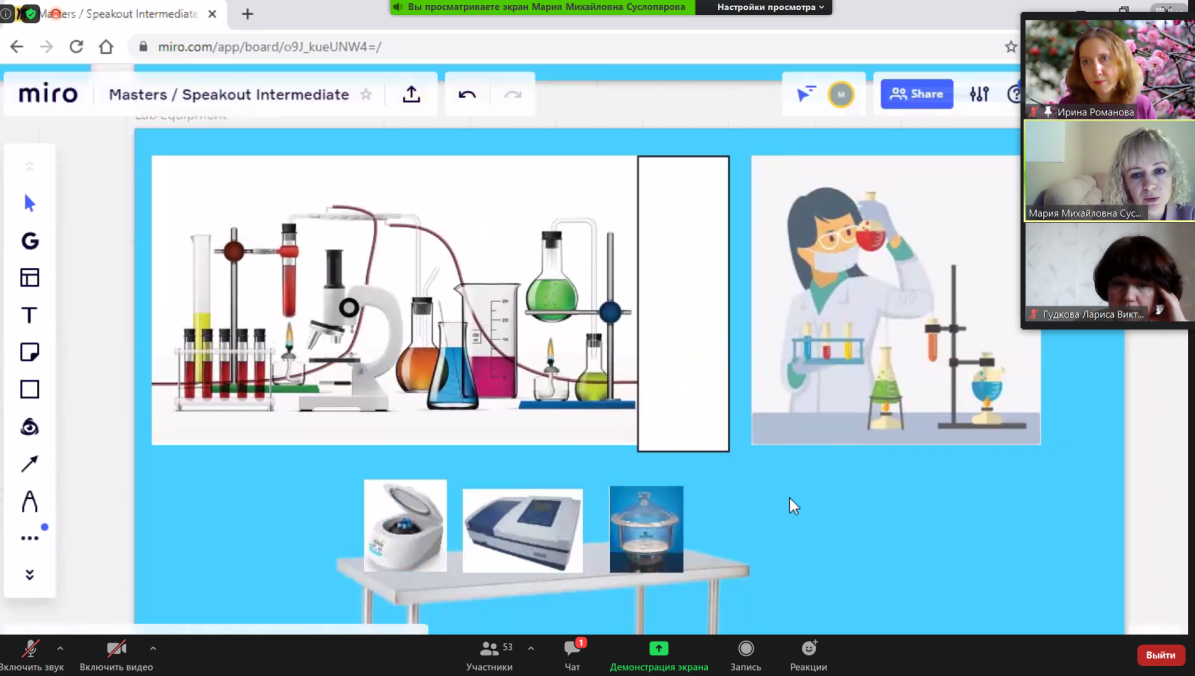
Task: Open the templates tool in Miro sidebar
Action: coord(30,277)
